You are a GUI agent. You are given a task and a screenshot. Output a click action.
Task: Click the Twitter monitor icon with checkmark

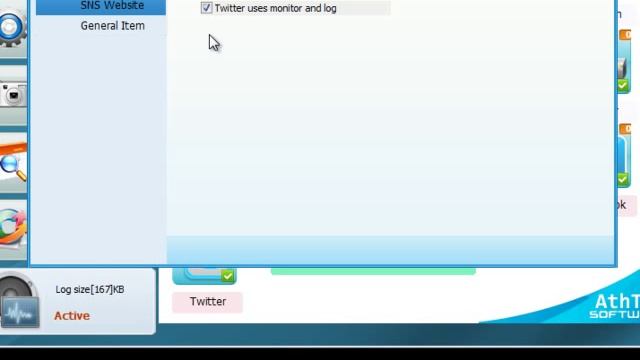(204, 276)
